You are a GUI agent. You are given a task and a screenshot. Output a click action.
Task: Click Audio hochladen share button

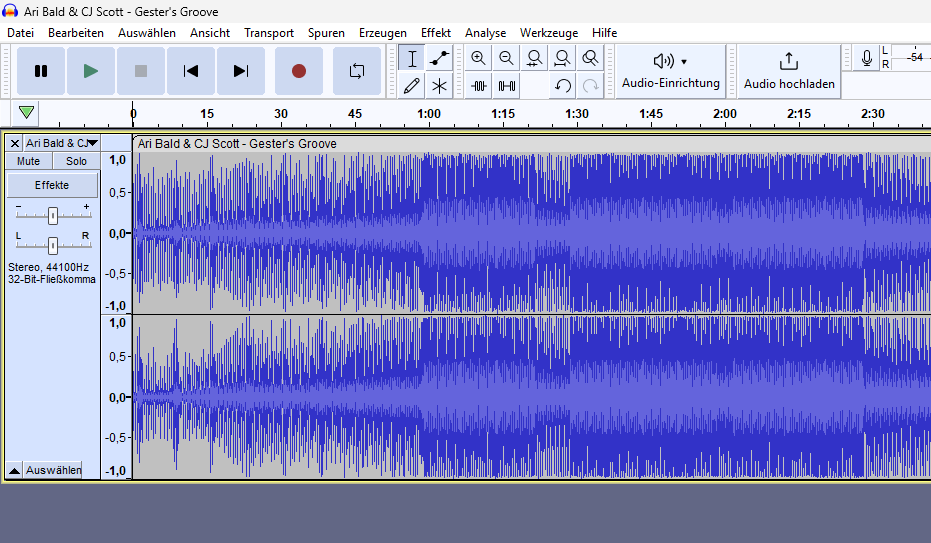(789, 71)
